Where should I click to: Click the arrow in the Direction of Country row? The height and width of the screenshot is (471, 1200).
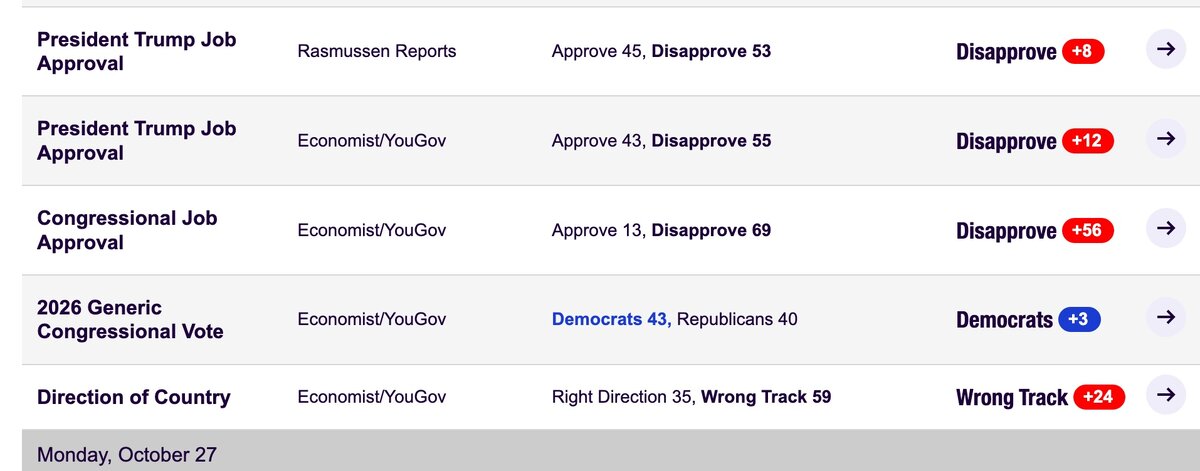pyautogui.click(x=1165, y=395)
